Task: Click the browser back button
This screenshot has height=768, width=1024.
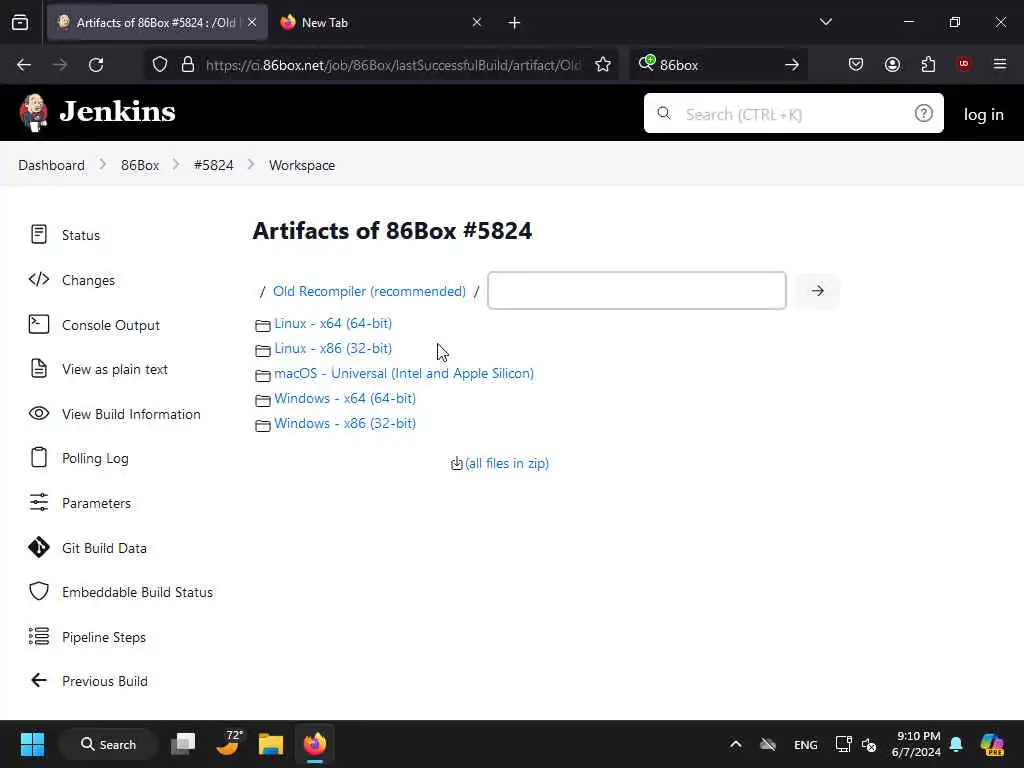Action: pos(24,65)
